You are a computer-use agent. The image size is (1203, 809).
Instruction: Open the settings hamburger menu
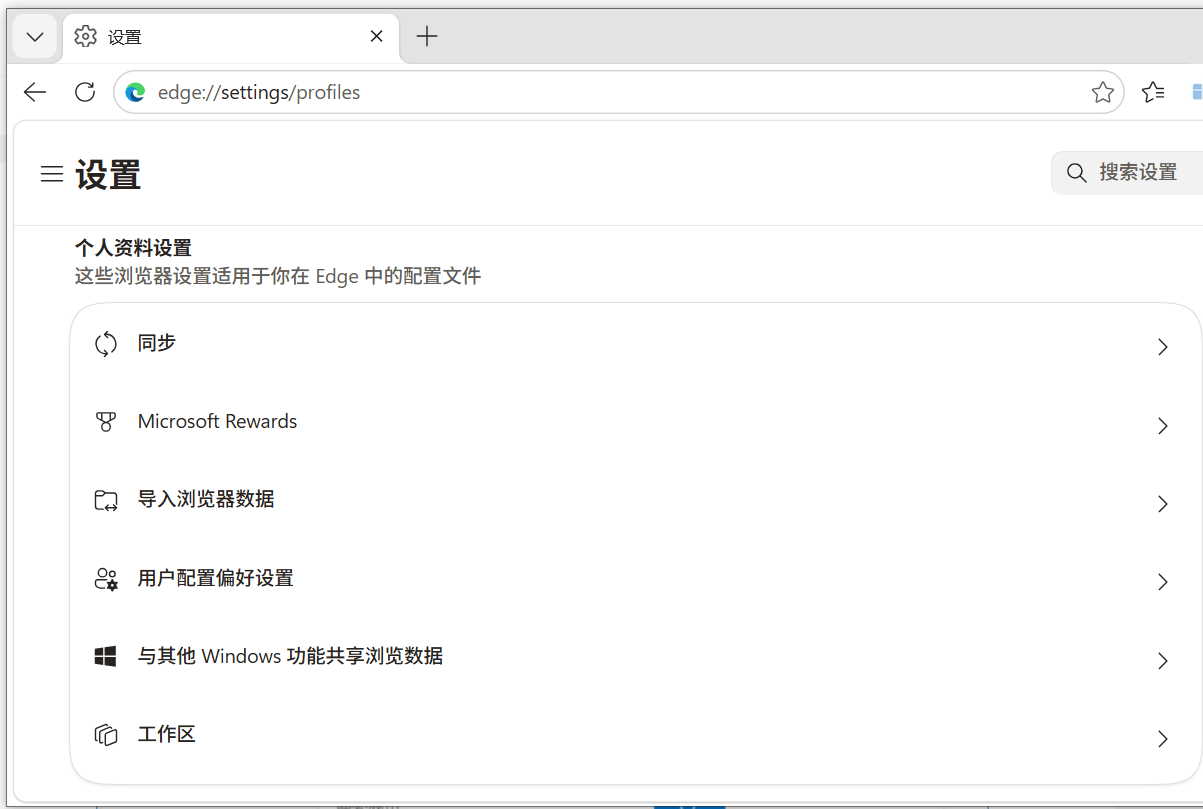pyautogui.click(x=51, y=174)
